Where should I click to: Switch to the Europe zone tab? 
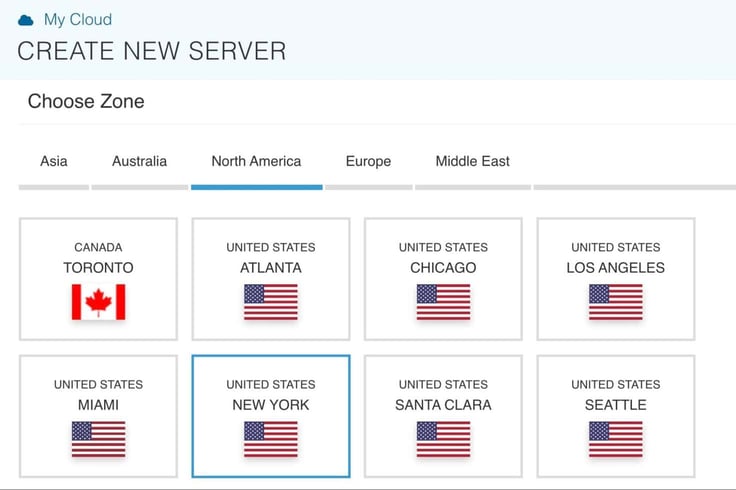368,161
